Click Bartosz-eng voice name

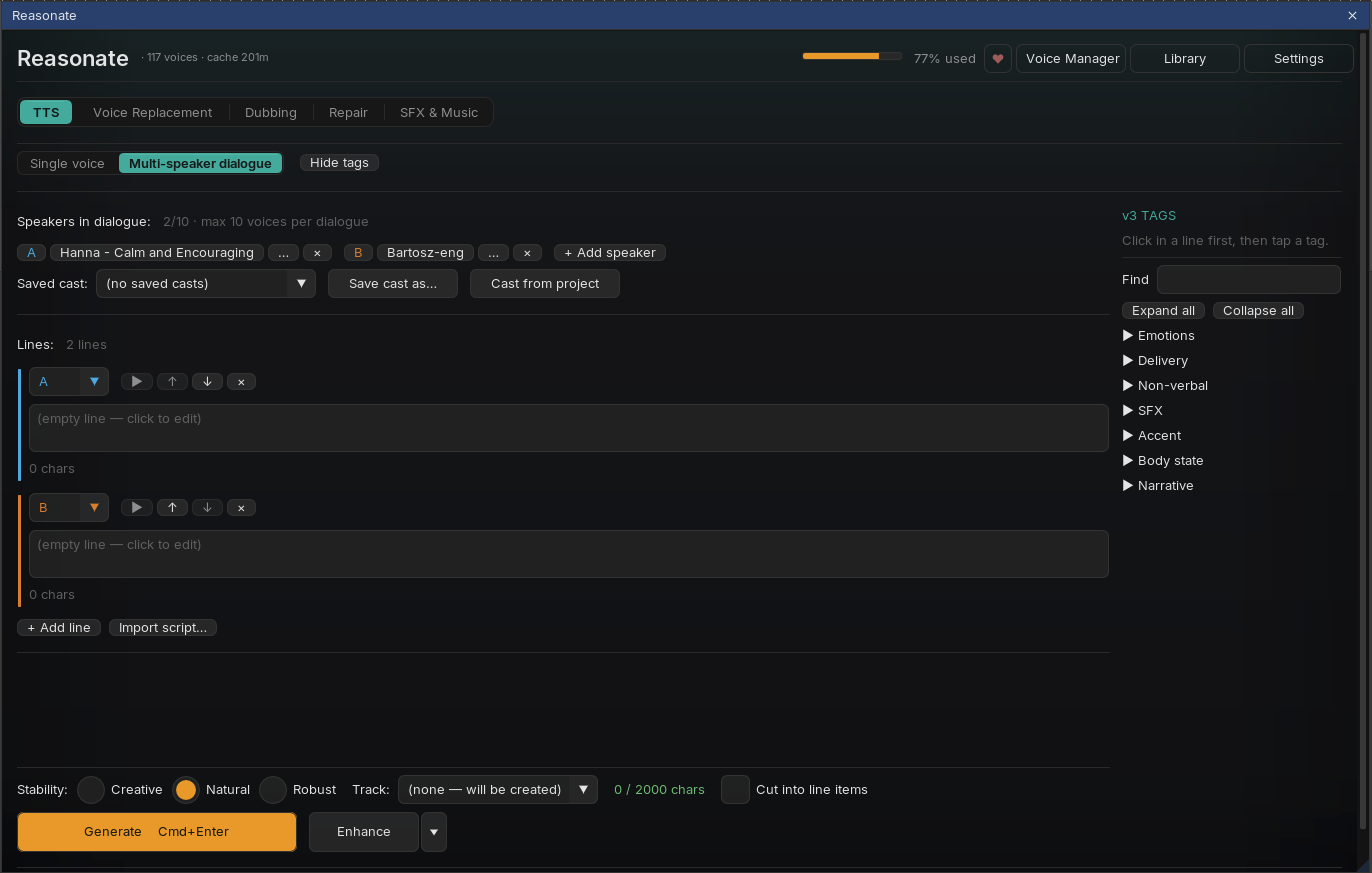click(425, 253)
